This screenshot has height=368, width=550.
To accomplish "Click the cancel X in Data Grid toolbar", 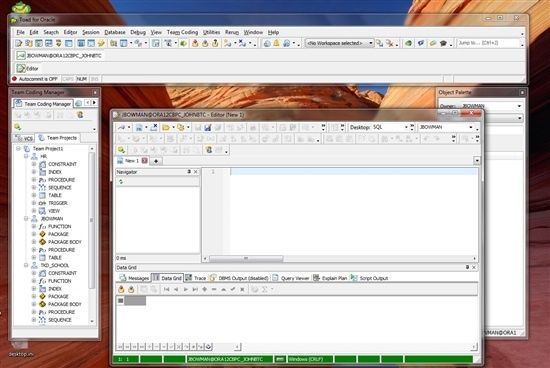I will click(x=242, y=289).
